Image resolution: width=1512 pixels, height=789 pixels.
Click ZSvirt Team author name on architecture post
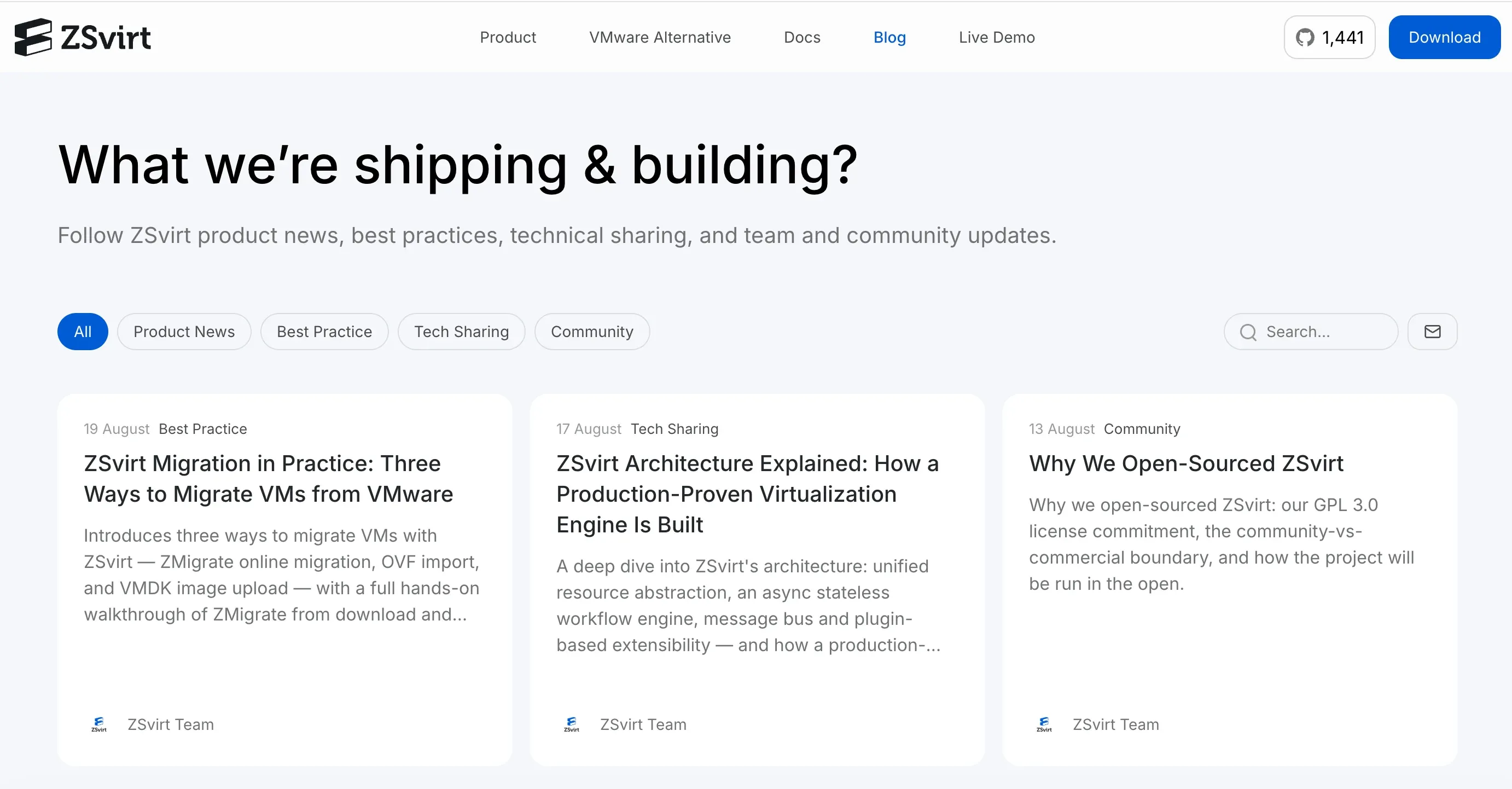coord(643,724)
